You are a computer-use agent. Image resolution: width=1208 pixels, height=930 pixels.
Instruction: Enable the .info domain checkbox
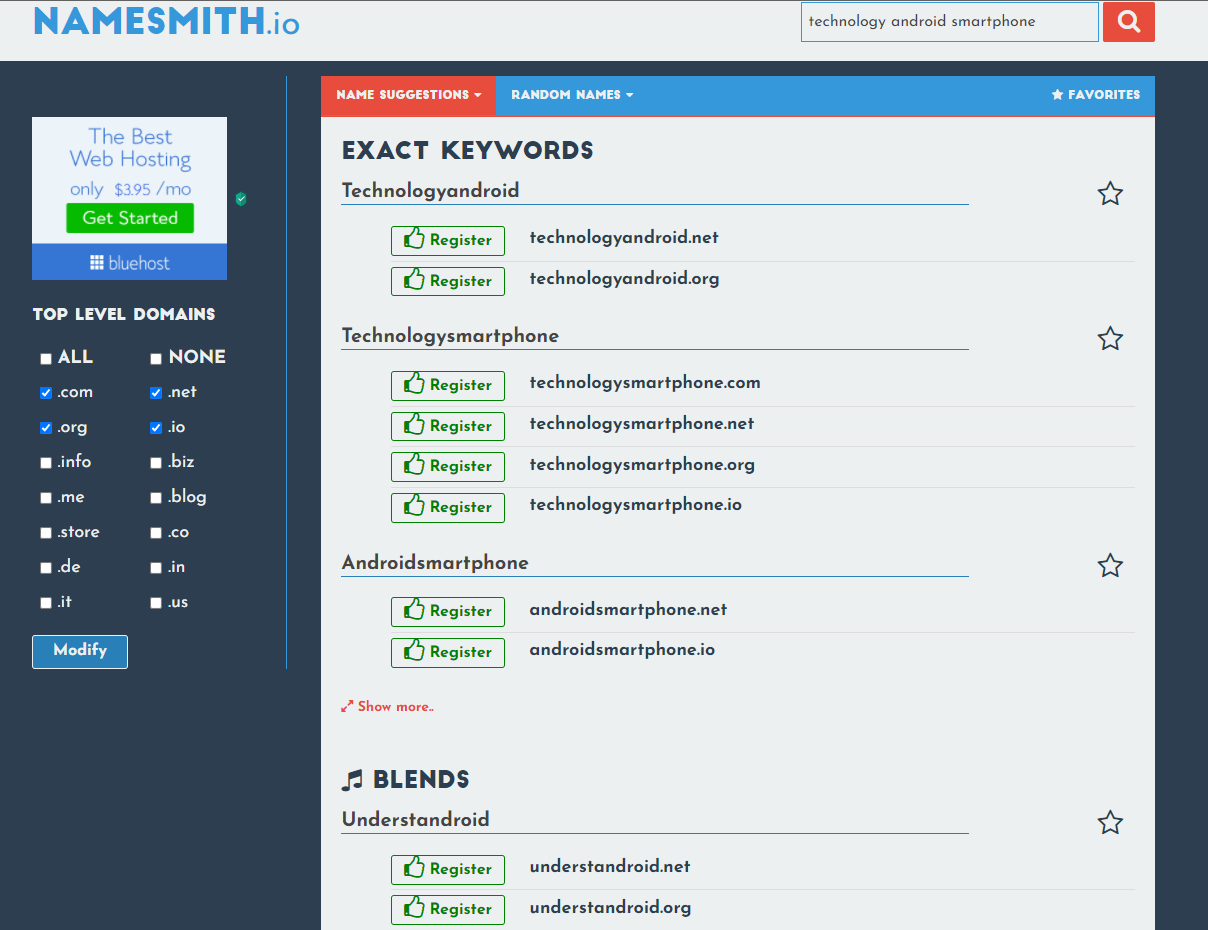coord(46,463)
